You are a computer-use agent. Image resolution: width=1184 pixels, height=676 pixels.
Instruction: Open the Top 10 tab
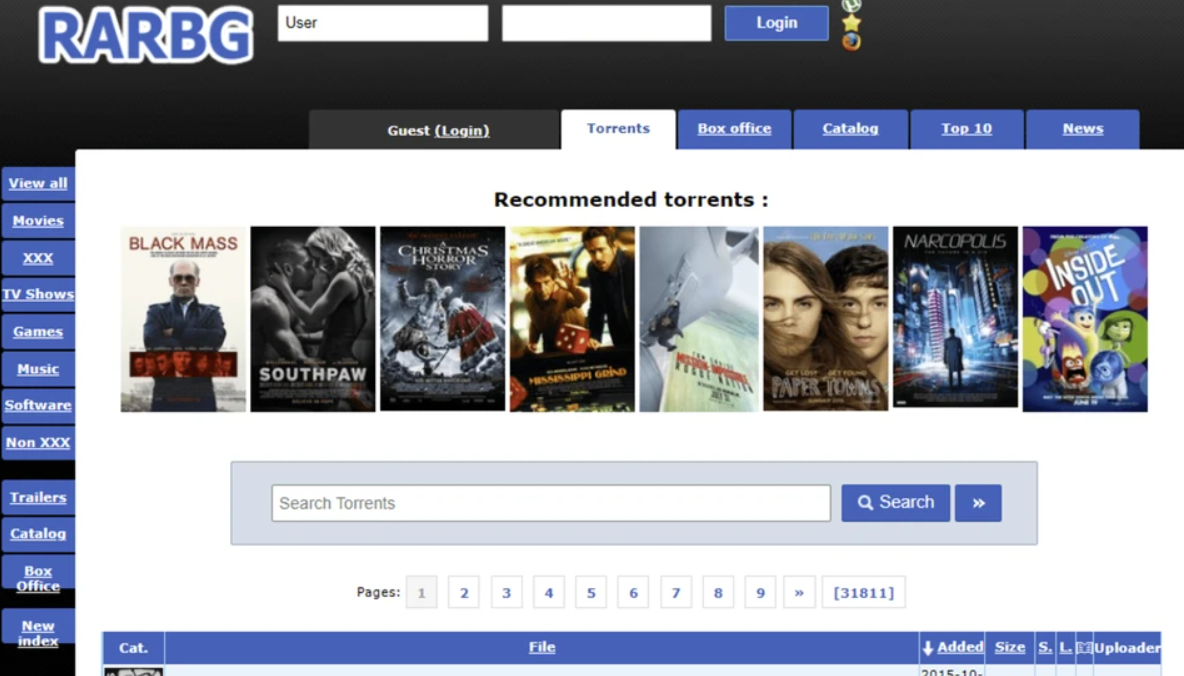click(967, 129)
